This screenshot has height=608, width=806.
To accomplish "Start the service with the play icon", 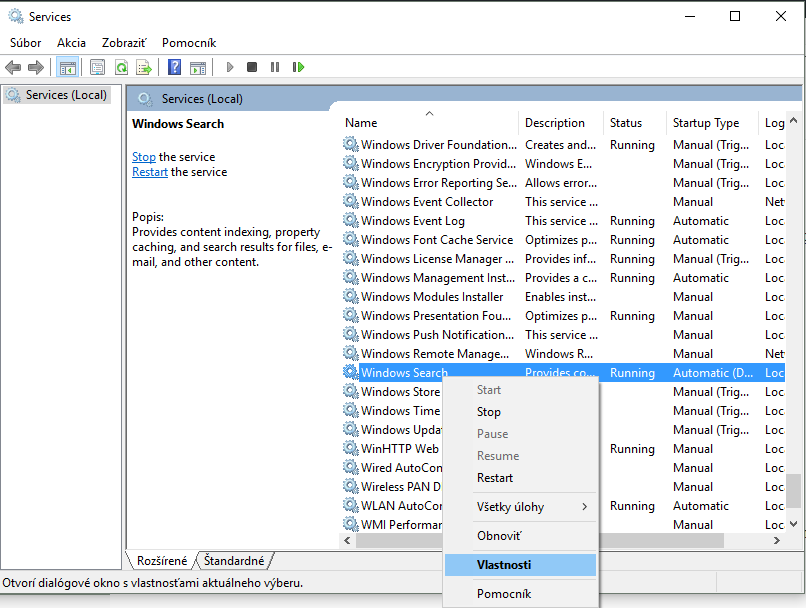I will coord(230,67).
